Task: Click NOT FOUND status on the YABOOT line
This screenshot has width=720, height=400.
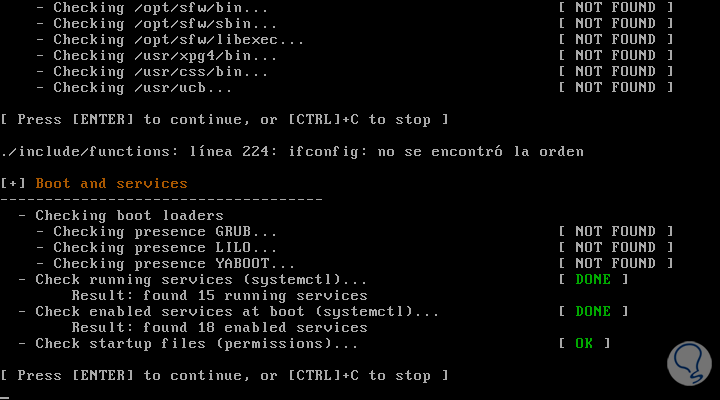Action: click(615, 263)
